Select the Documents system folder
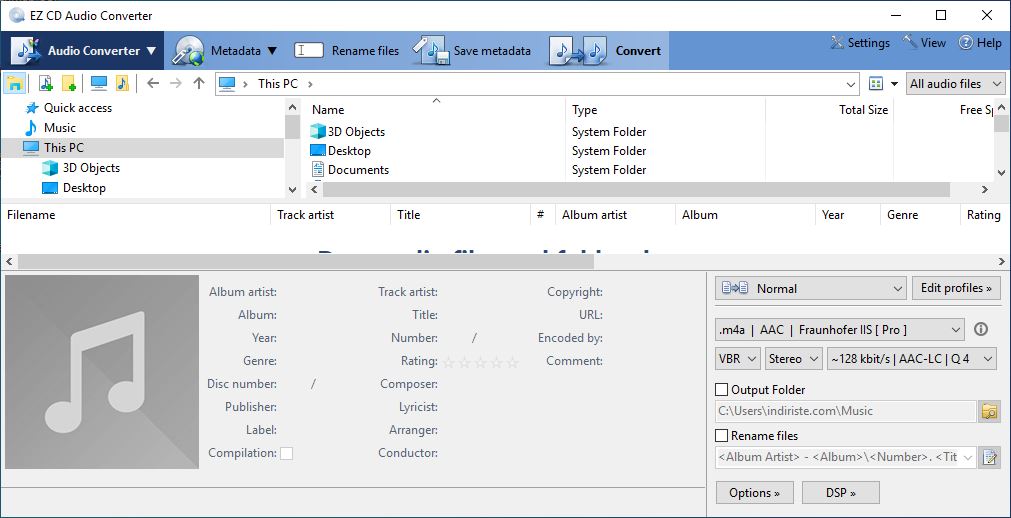This screenshot has width=1011, height=518. pos(358,170)
